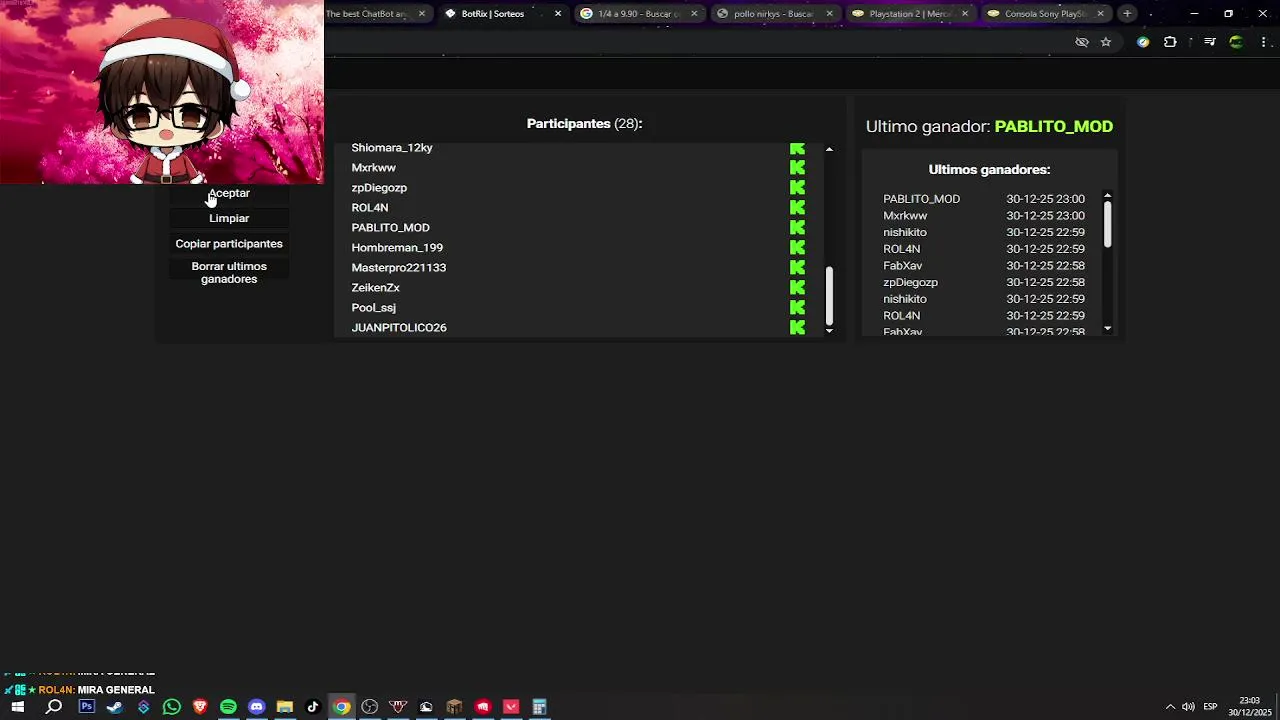Open the Playstation 2 Mercado tab
The width and height of the screenshot is (1280, 720).
908,14
